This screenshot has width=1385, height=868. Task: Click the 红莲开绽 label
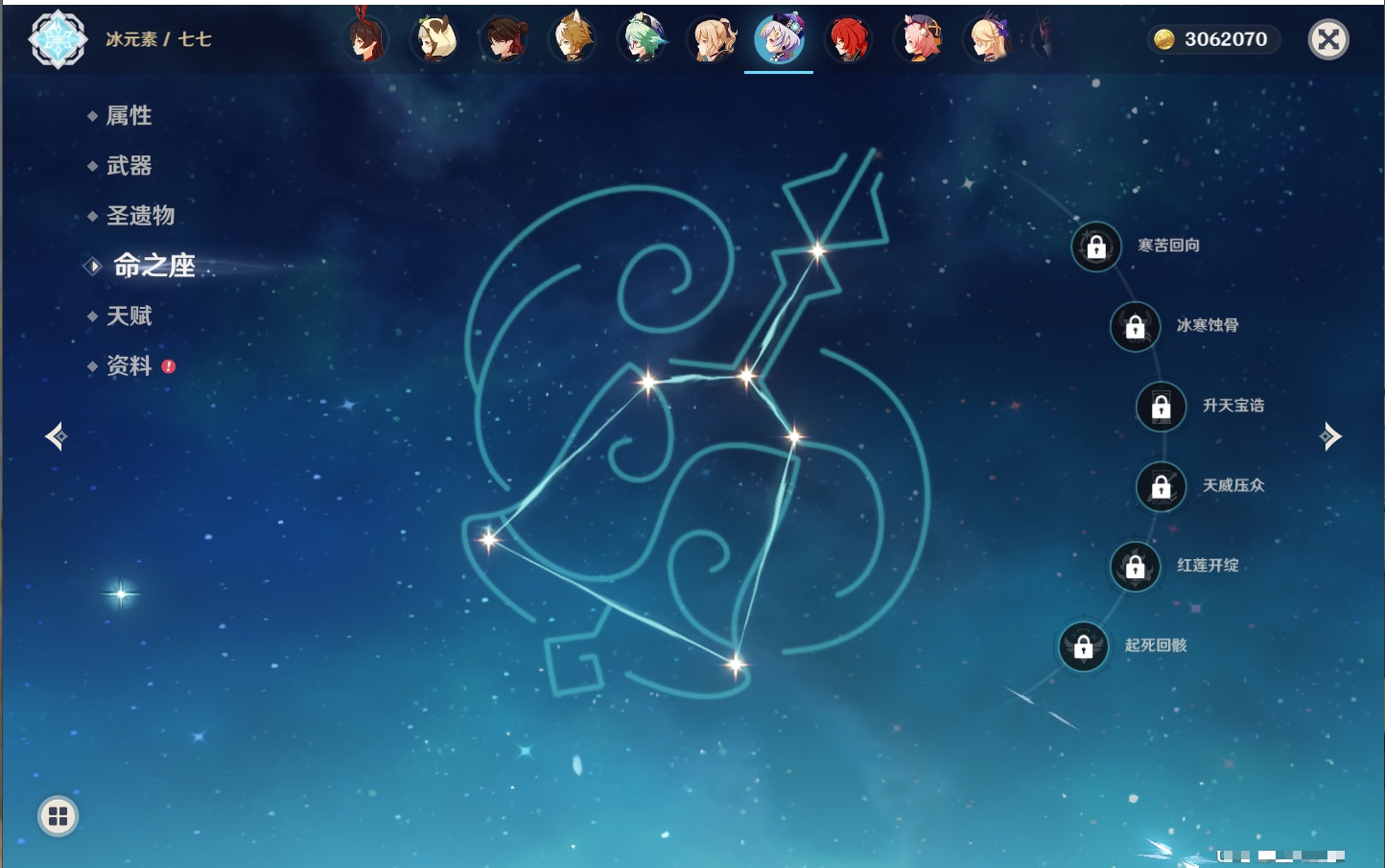[x=1208, y=565]
